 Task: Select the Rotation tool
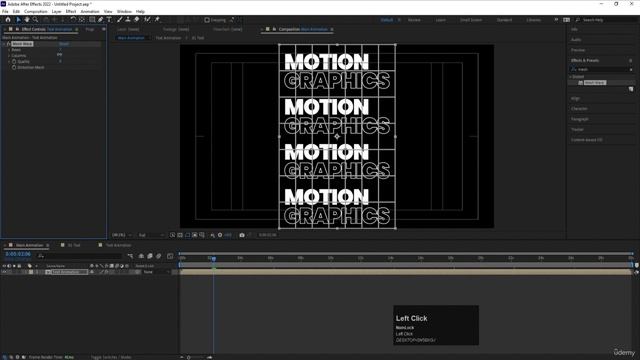[x=73, y=20]
